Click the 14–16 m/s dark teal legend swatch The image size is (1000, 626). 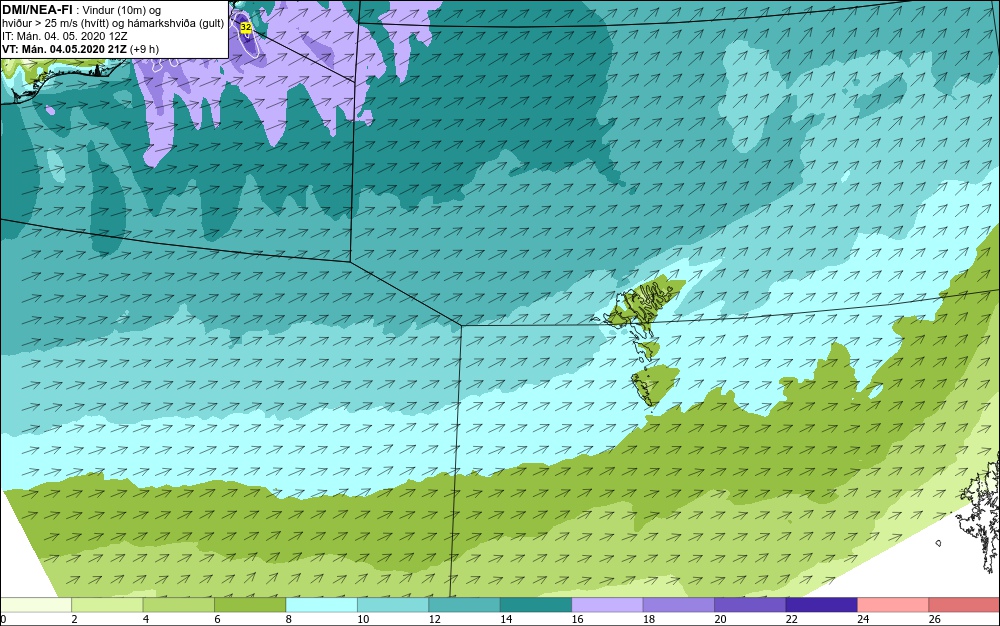[x=536, y=605]
